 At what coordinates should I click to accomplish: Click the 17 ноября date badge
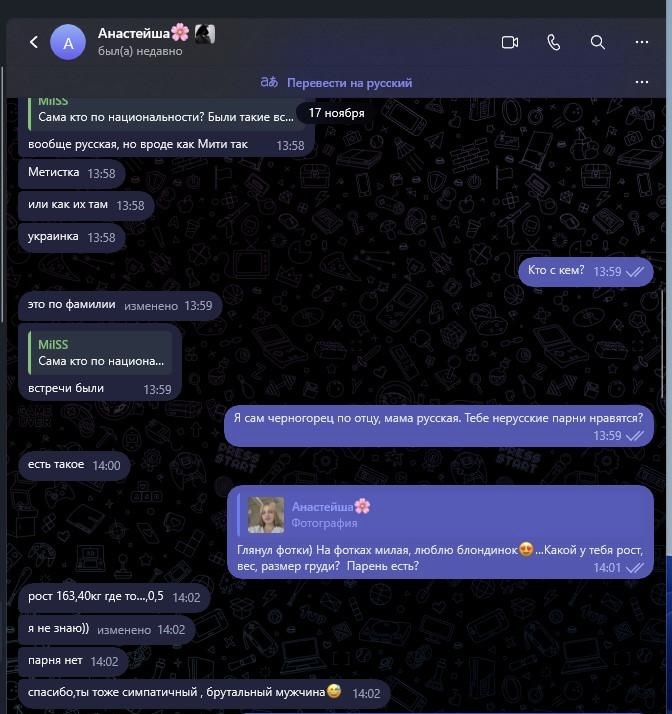[x=336, y=113]
